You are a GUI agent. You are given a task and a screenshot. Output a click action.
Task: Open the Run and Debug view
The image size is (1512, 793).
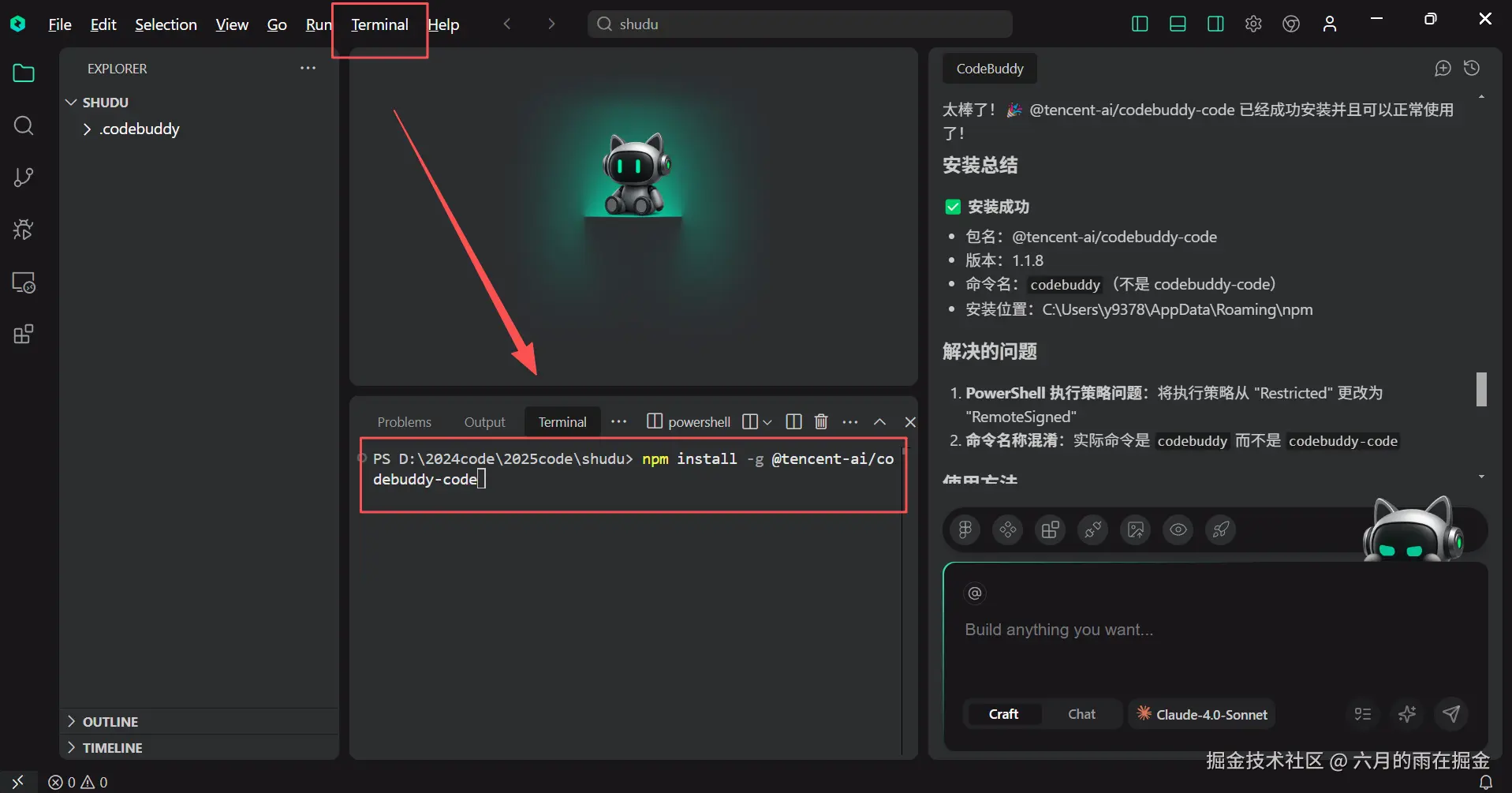pos(24,230)
